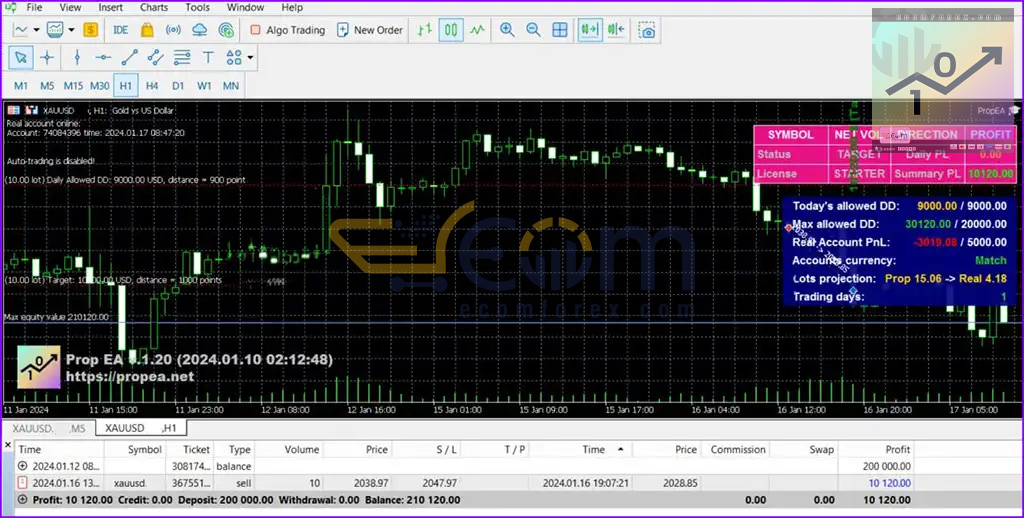Screen dimensions: 1024x518
Task: Select the trendline drawing tool
Action: 129,57
